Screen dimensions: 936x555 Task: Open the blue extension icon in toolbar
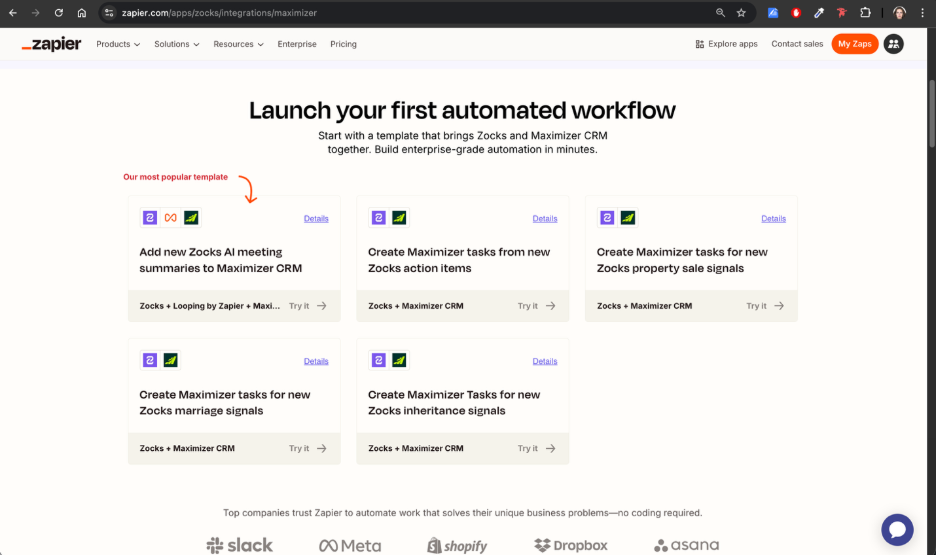coord(773,13)
